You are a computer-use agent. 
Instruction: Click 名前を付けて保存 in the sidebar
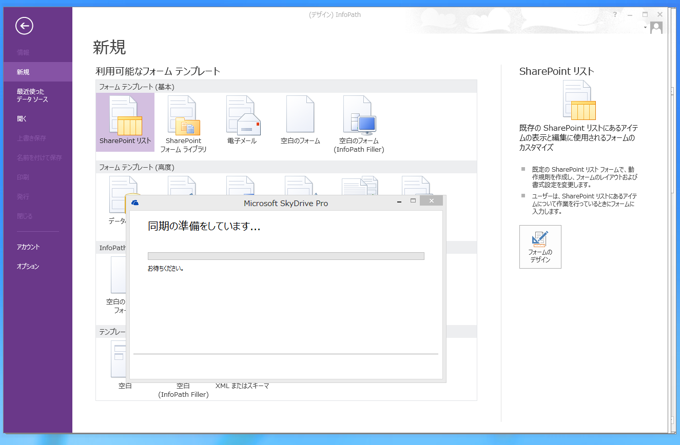point(39,157)
